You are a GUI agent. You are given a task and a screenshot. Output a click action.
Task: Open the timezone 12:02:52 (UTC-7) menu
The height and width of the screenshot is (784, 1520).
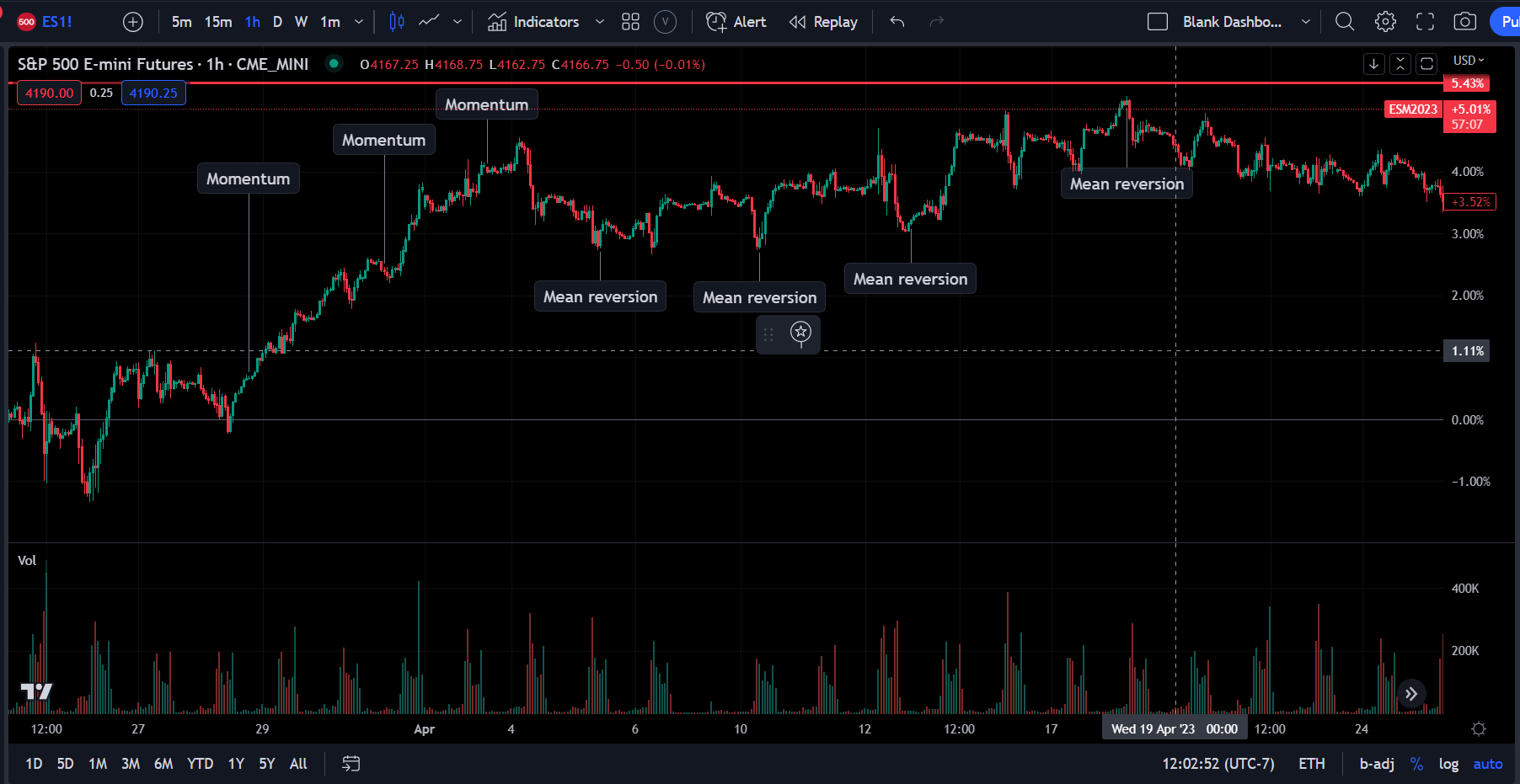click(x=1218, y=764)
